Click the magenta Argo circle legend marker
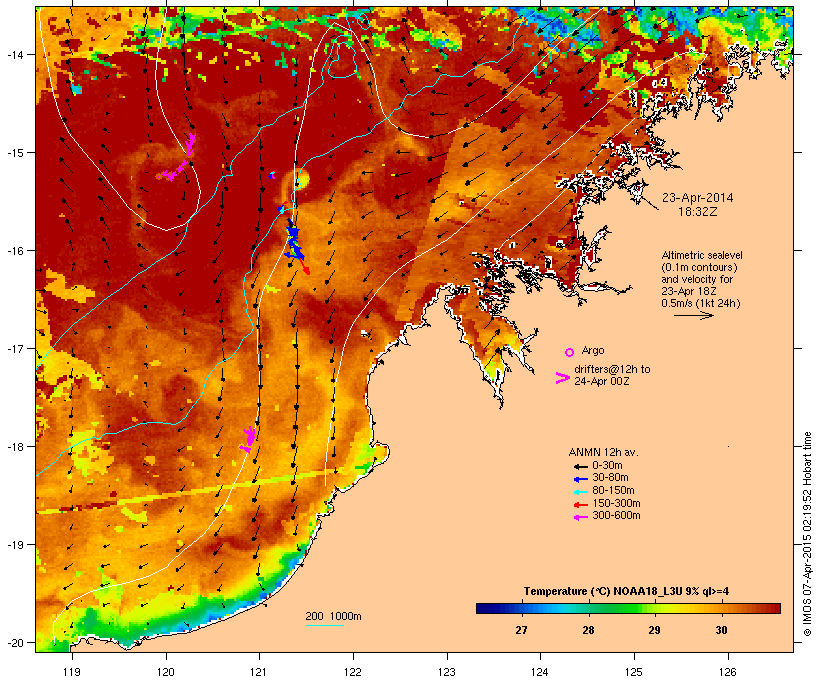Screen dimensions: 820x680 570,352
